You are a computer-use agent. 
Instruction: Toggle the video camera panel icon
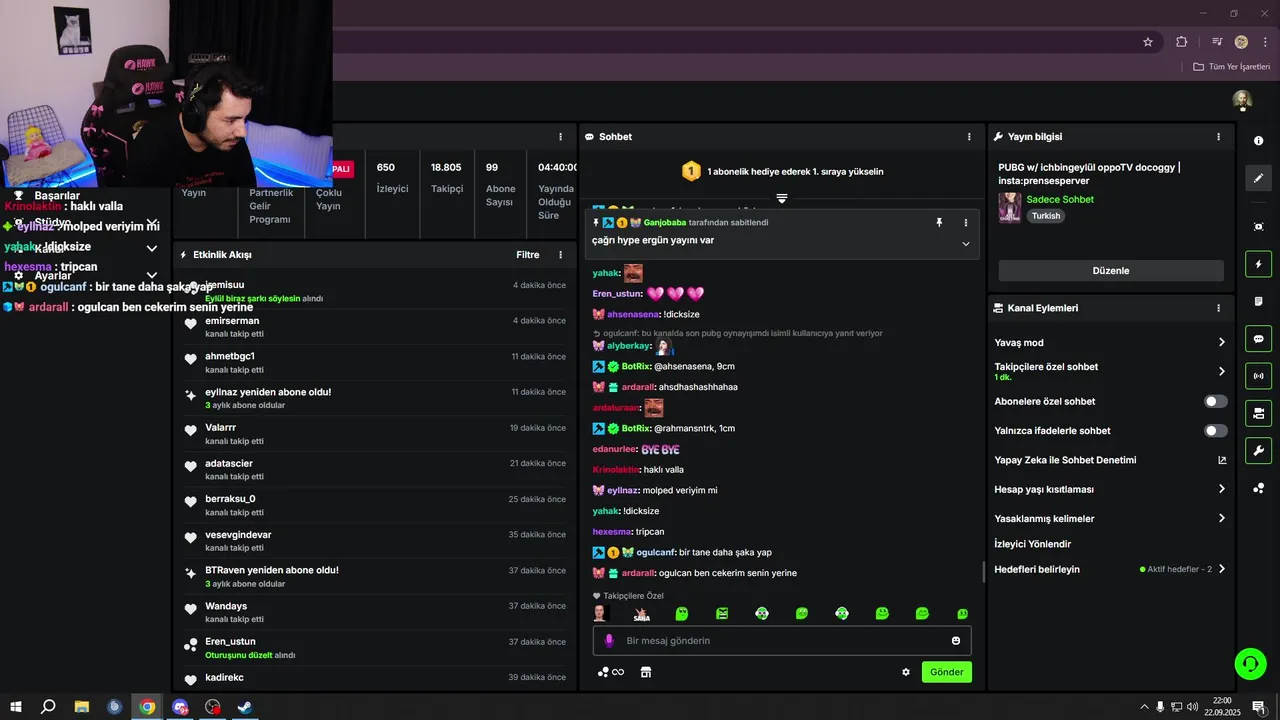(1258, 413)
